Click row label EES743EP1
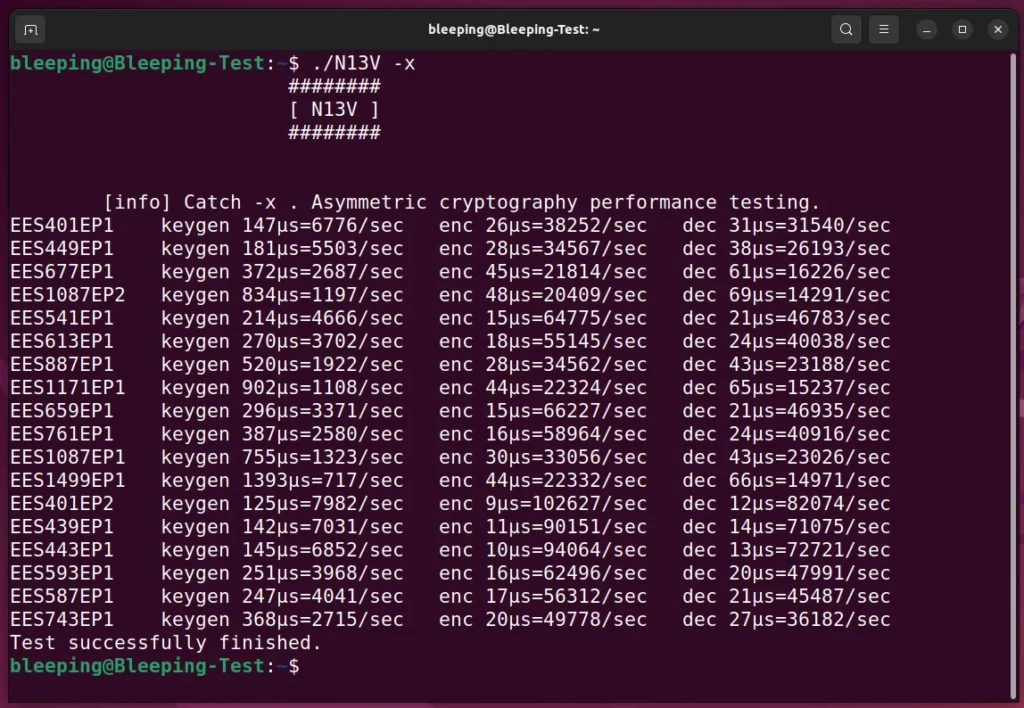Viewport: 1024px width, 708px height. [61, 620]
